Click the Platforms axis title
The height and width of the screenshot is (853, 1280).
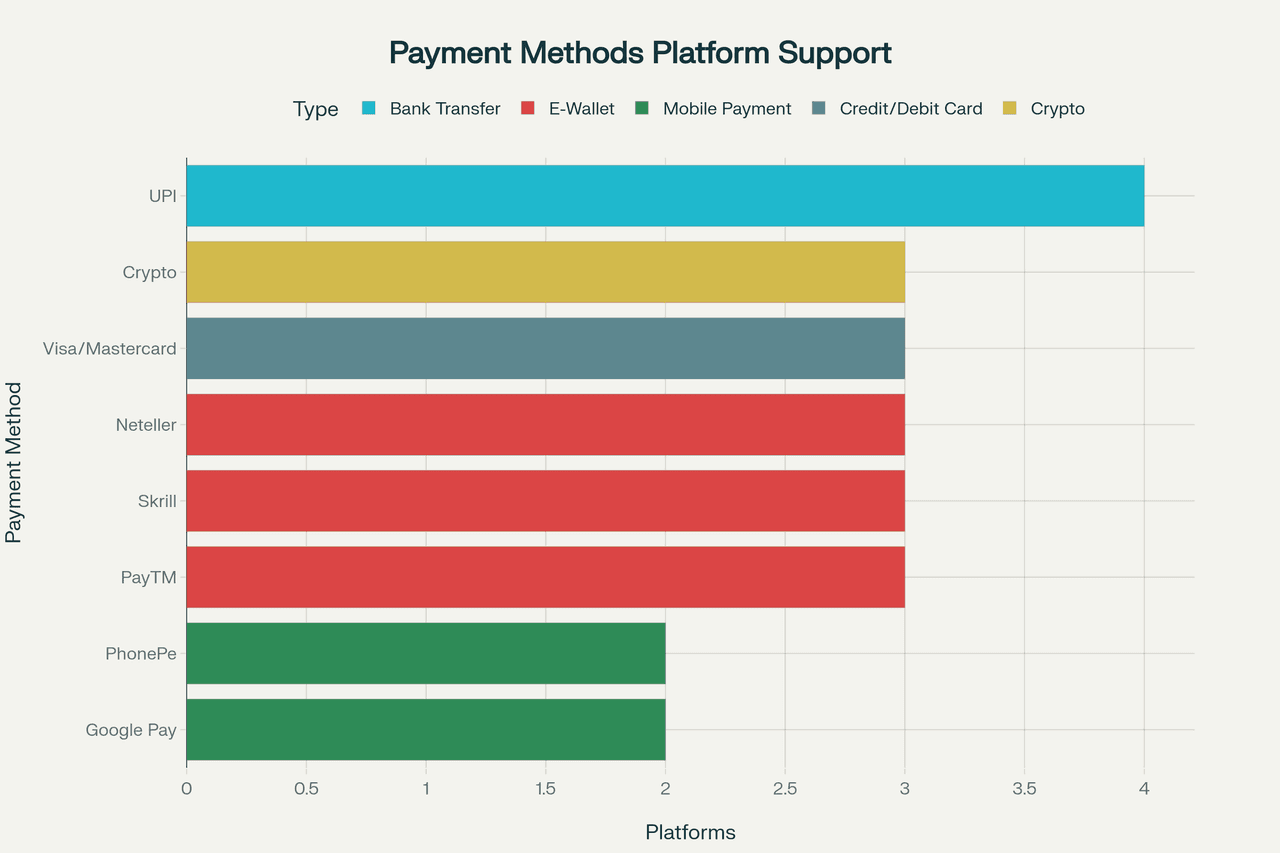pyautogui.click(x=690, y=831)
